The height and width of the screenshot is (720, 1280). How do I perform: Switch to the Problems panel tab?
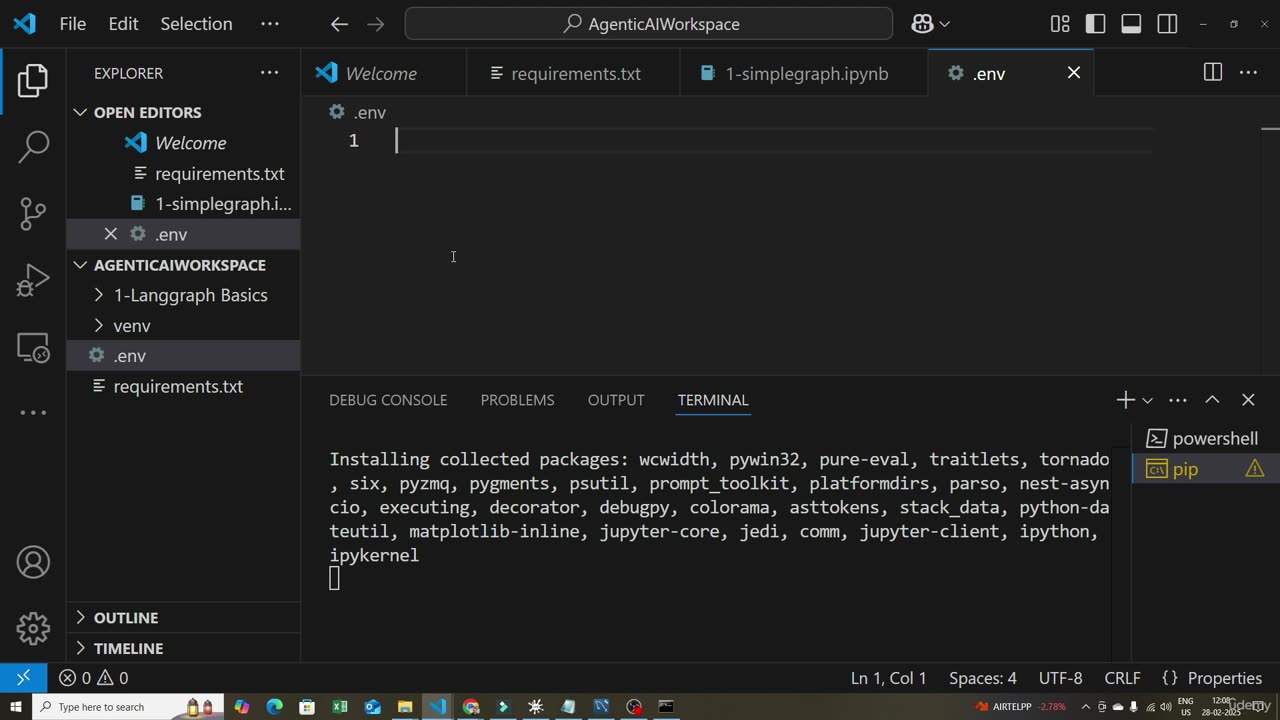click(x=517, y=400)
